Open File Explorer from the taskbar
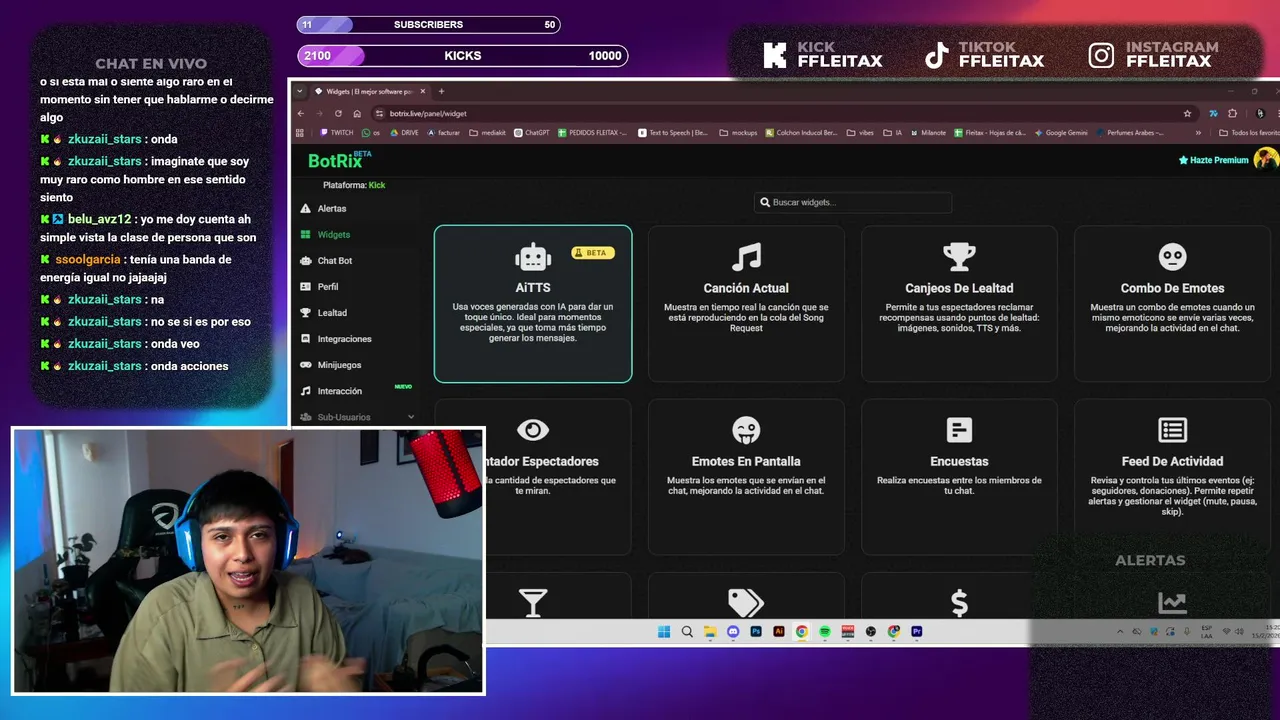 710,632
